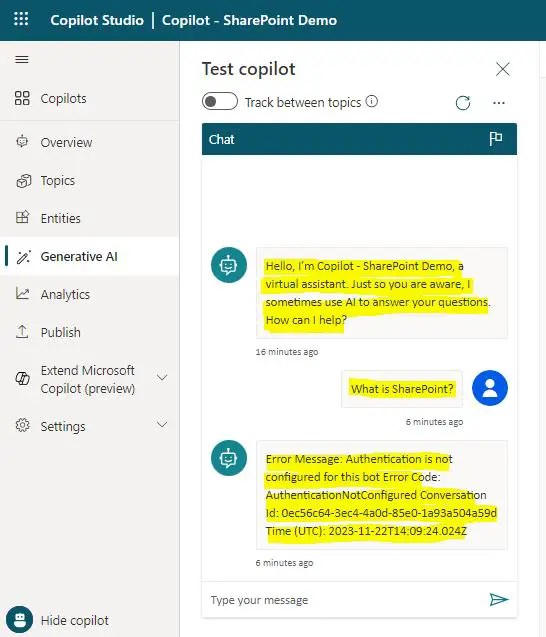This screenshot has height=637, width=546.
Task: Click the Analytics chart icon
Action: tap(22, 293)
